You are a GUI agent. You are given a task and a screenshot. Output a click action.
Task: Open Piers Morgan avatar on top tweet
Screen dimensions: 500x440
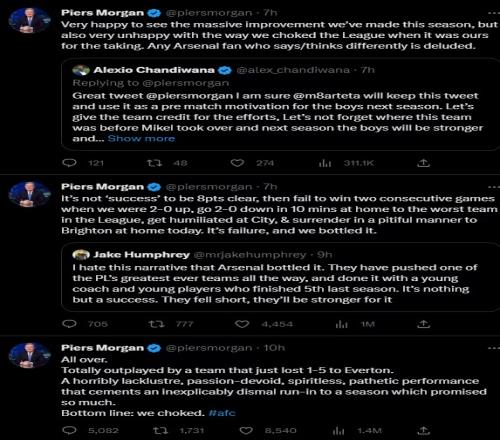tap(29, 21)
